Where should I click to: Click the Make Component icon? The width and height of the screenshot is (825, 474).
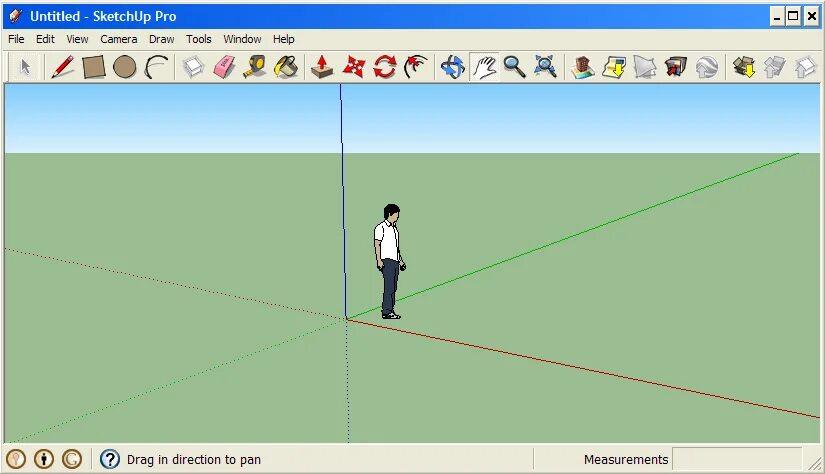point(193,67)
